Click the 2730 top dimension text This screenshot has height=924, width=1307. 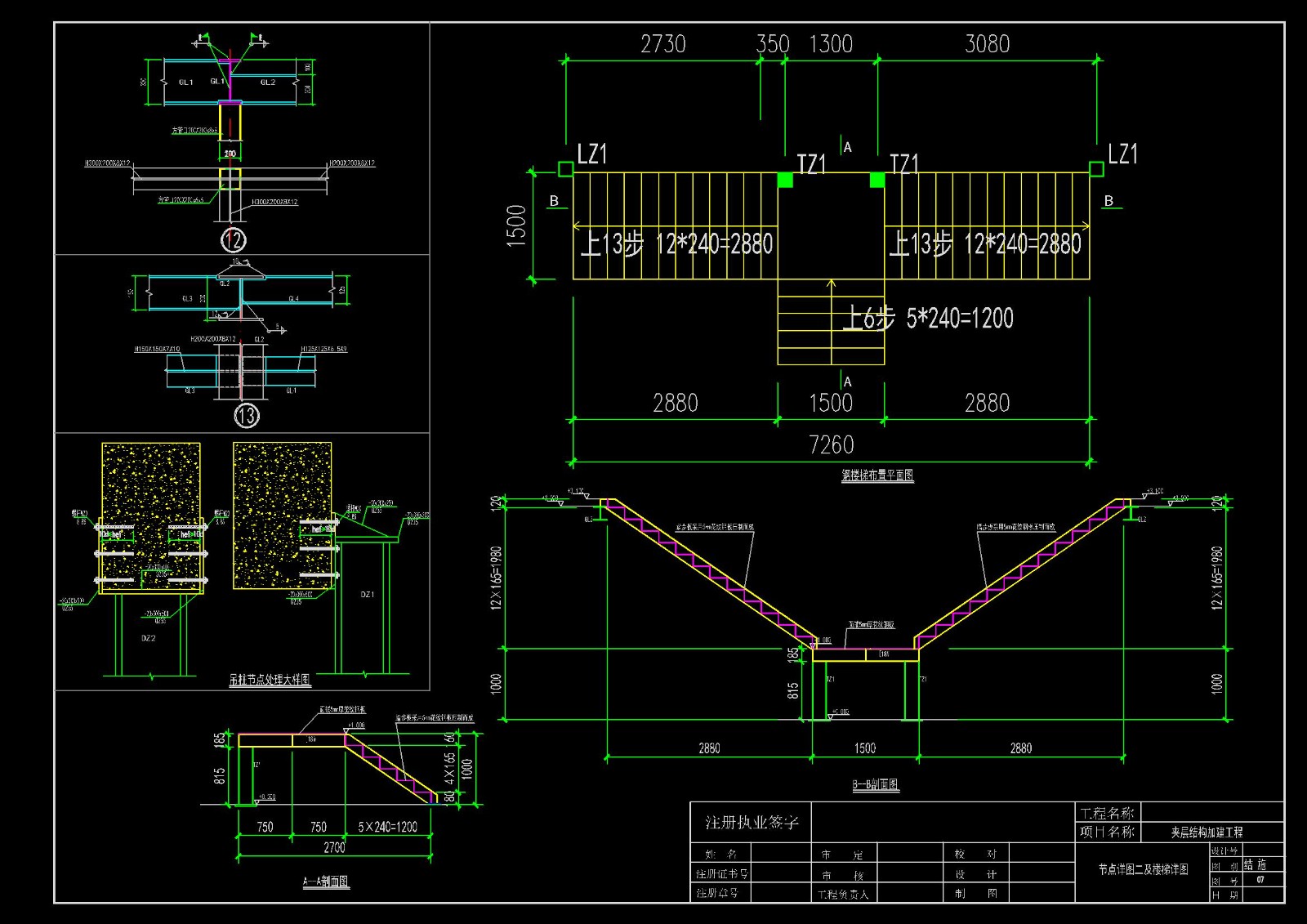662,44
